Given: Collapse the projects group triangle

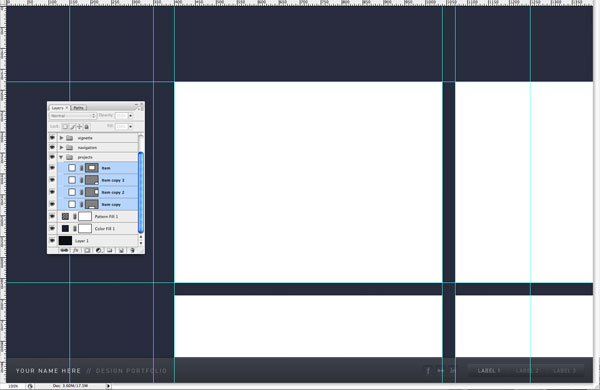Looking at the screenshot, I should point(61,157).
